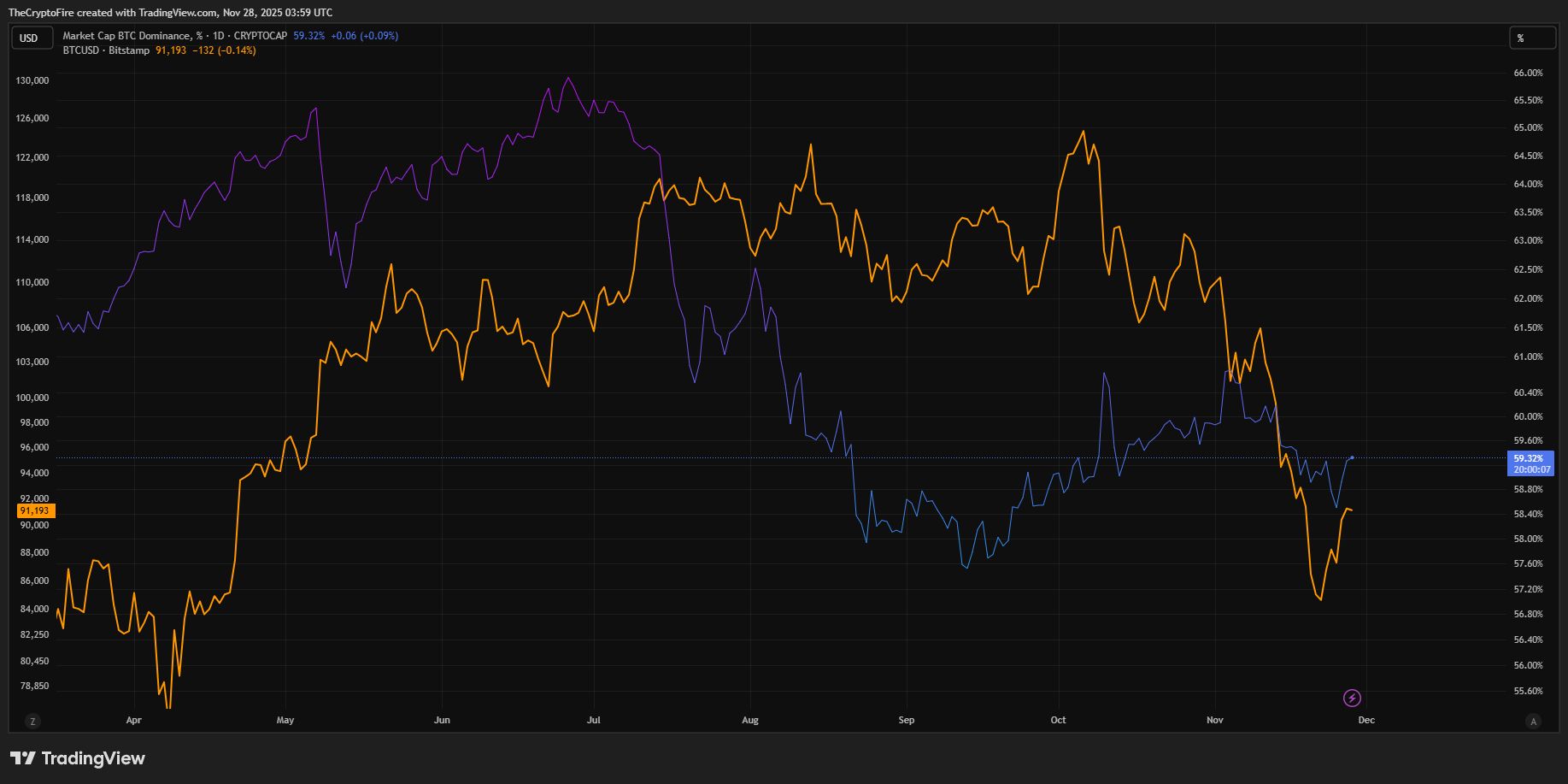
Task: Click the Dec label on the time axis
Action: tap(1366, 721)
